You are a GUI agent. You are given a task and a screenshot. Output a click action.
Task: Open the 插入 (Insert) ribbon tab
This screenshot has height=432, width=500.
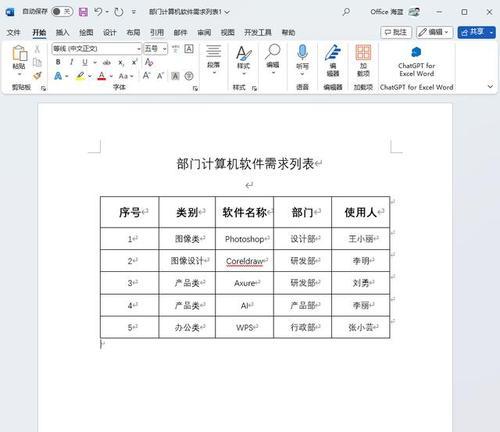coord(62,32)
